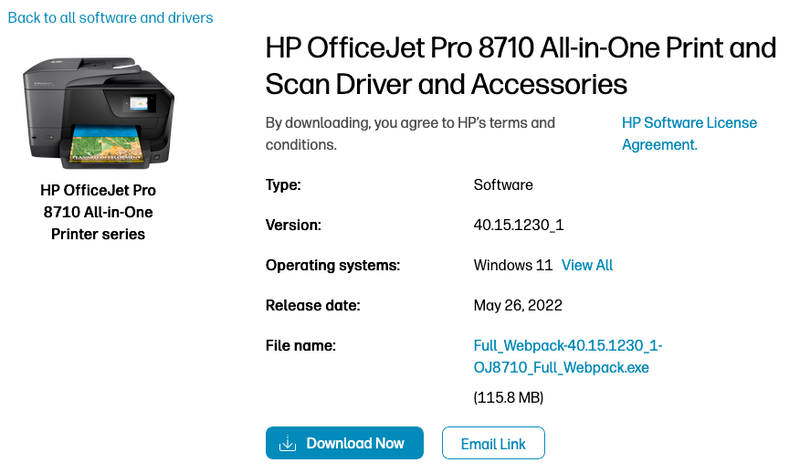Select the printer series caption under image
Screen dimensions: 800x473
98,211
